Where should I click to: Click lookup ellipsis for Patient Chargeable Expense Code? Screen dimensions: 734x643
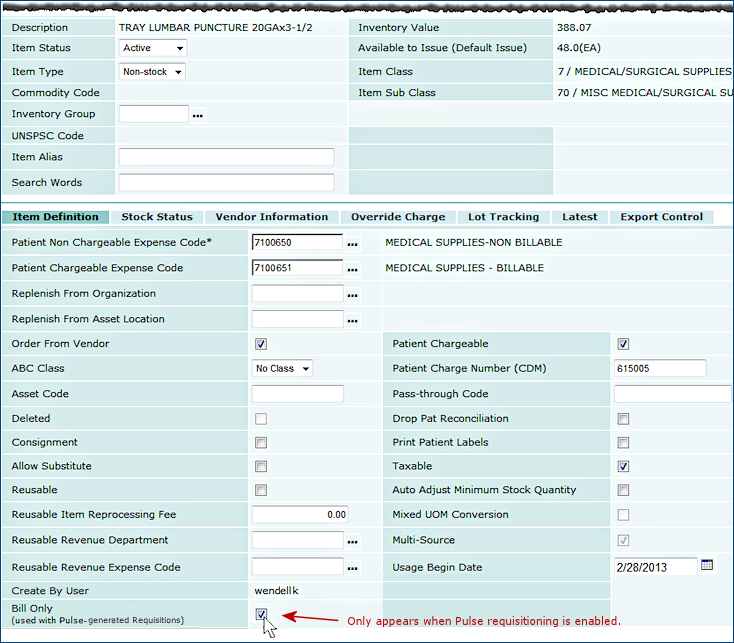tap(352, 269)
